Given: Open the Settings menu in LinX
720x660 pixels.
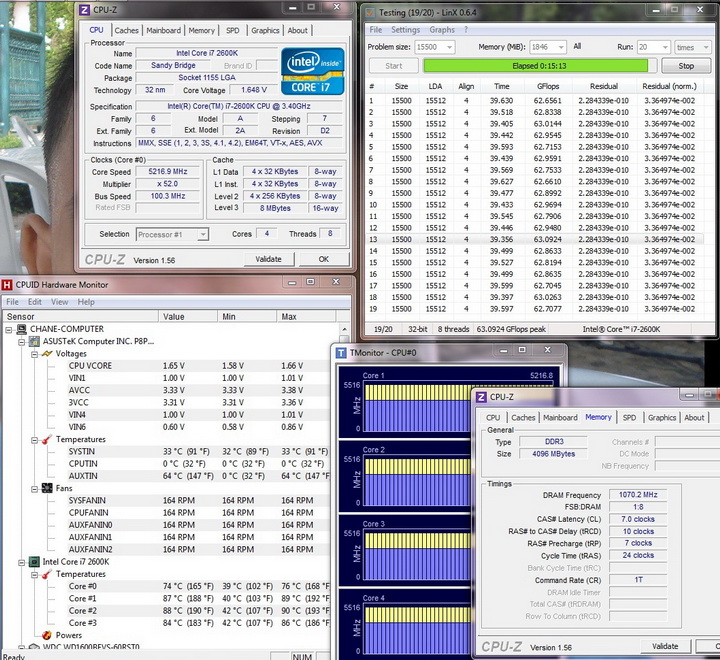Looking at the screenshot, I should click(405, 29).
